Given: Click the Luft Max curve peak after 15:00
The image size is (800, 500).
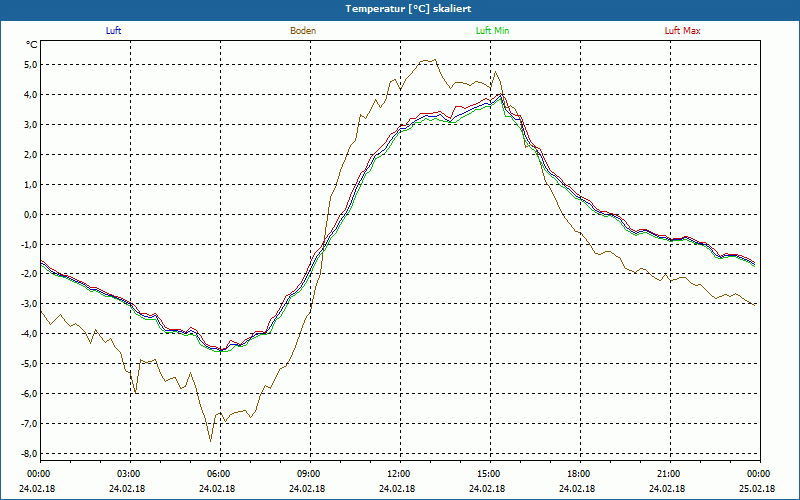Looking at the screenshot, I should tap(502, 94).
